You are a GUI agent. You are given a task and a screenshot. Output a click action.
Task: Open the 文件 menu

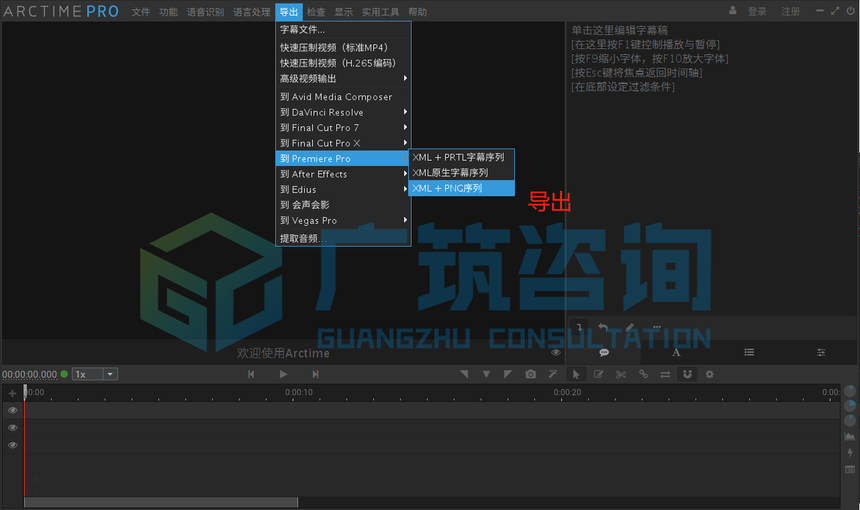tap(140, 12)
